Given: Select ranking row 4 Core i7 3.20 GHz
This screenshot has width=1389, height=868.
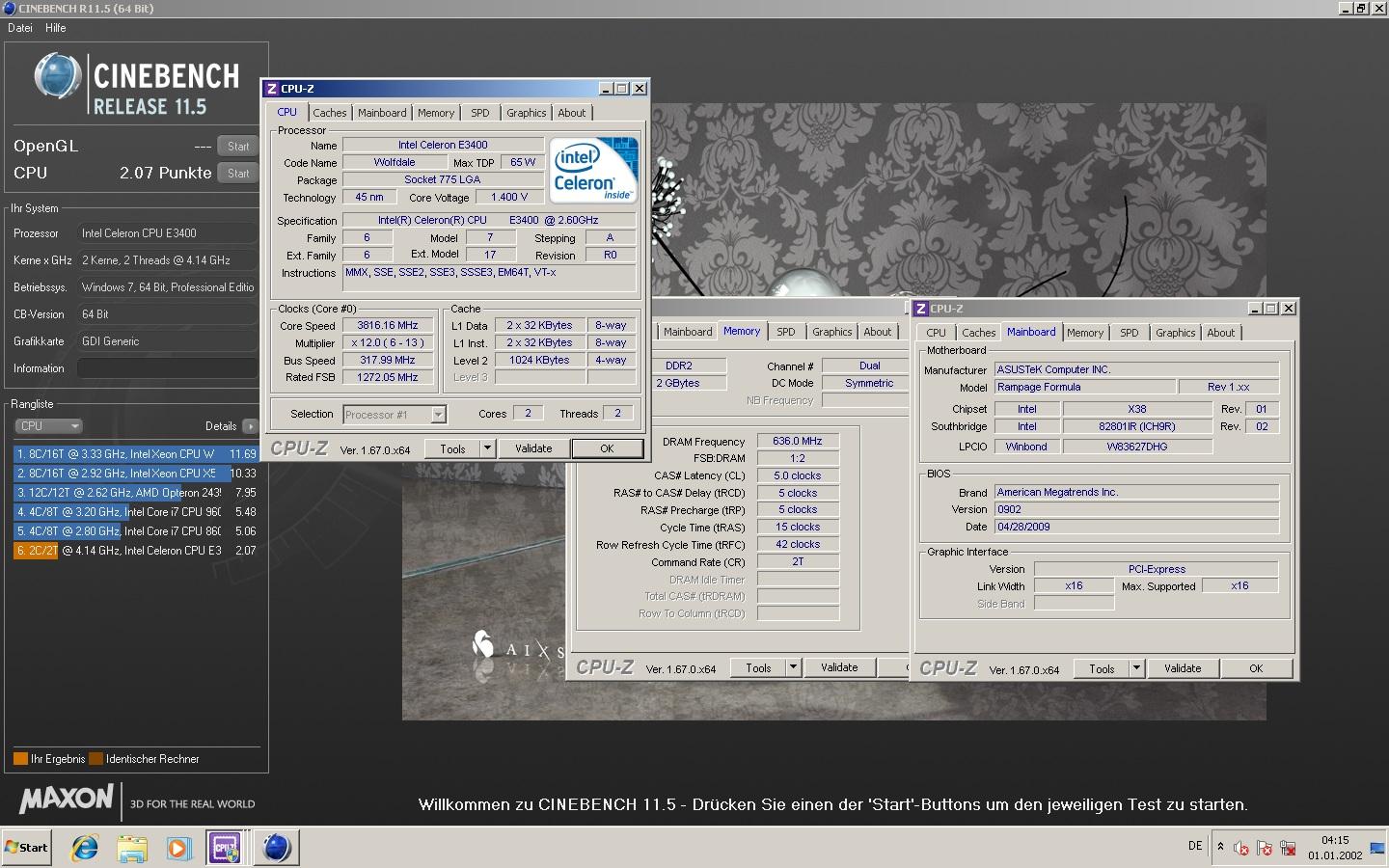Looking at the screenshot, I should (136, 512).
